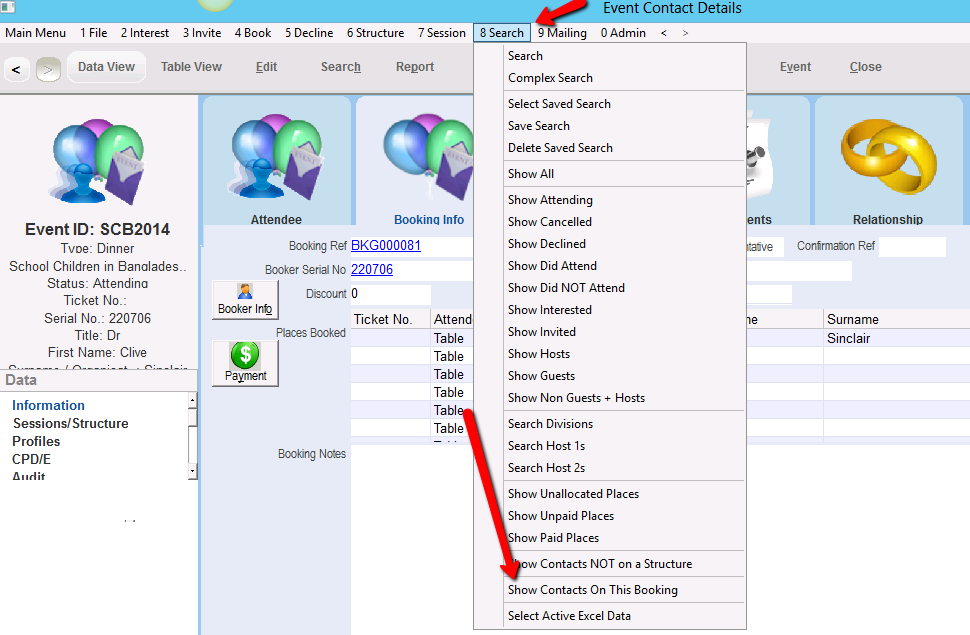
Task: Open booker serial number 220706 link
Action: 371,270
